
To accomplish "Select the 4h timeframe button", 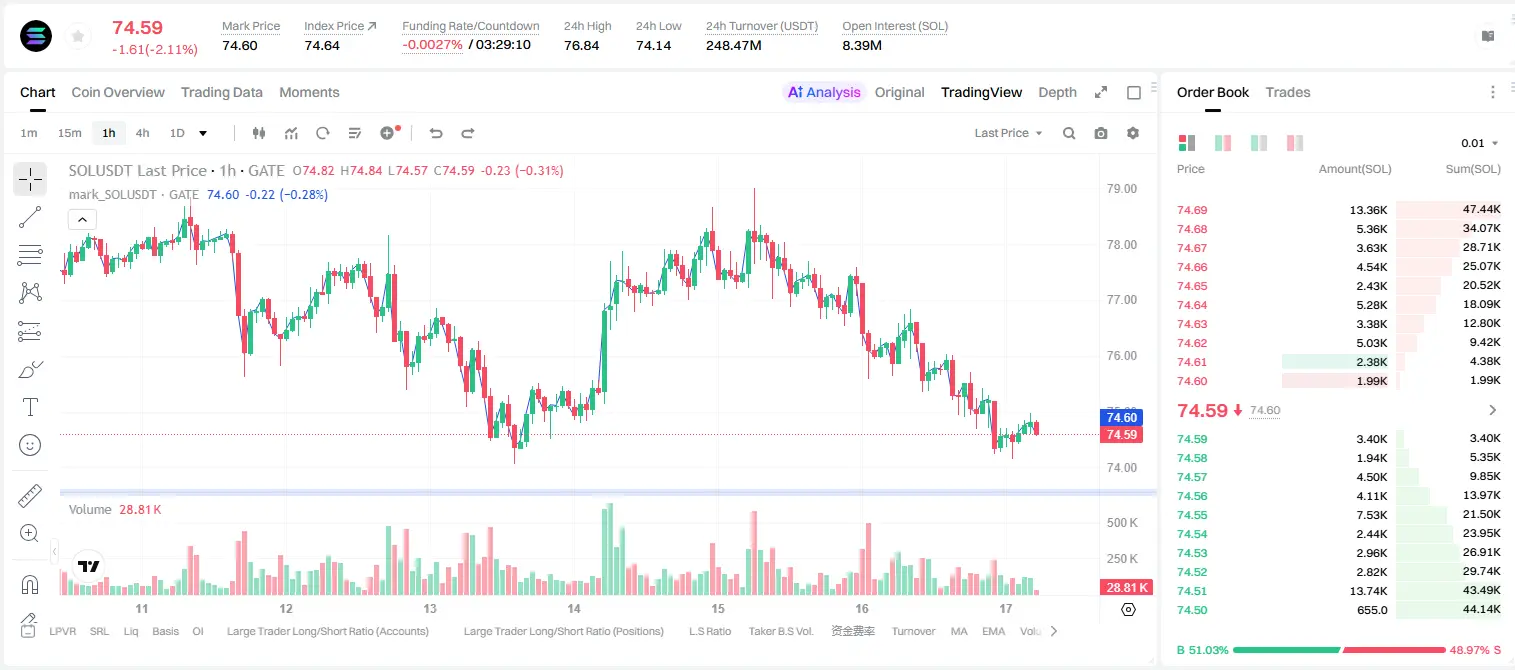I will [x=142, y=133].
